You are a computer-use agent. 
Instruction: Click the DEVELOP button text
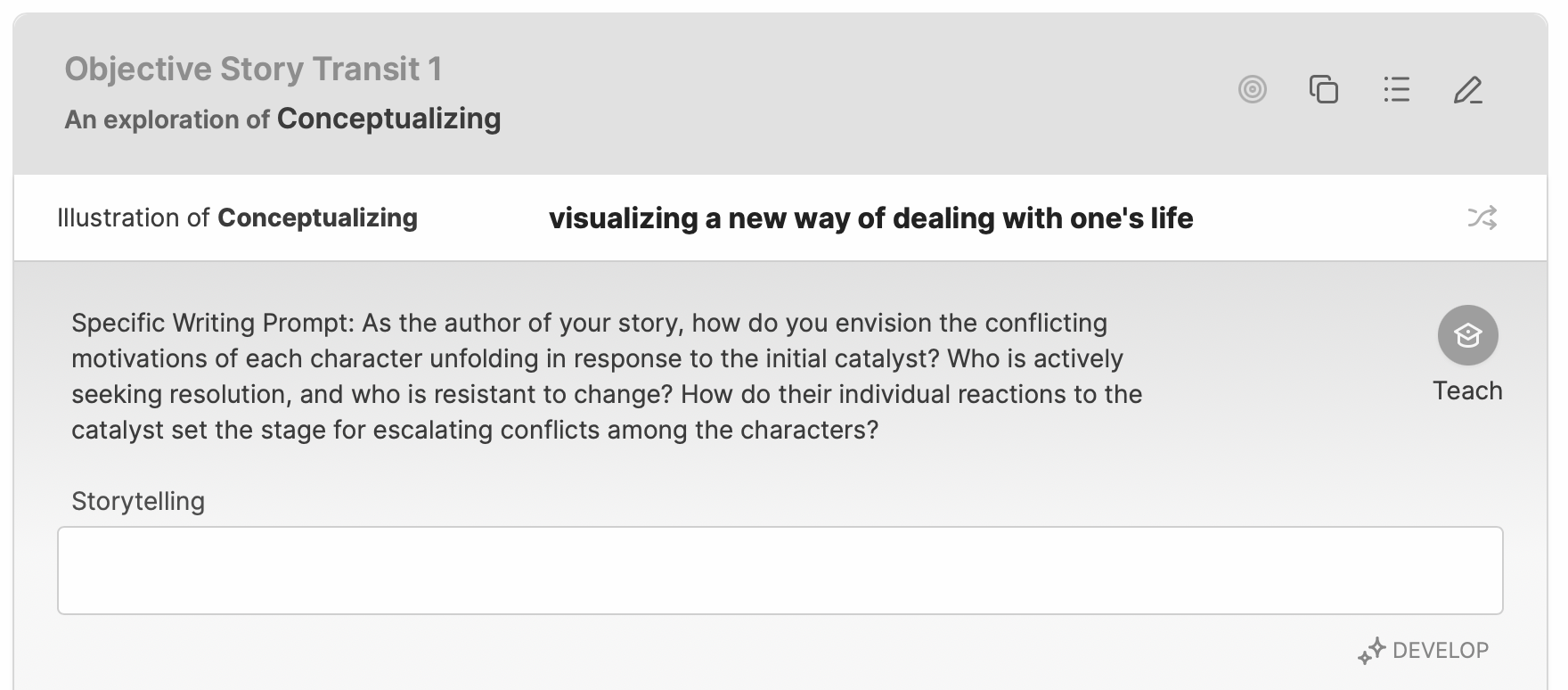(x=1440, y=651)
